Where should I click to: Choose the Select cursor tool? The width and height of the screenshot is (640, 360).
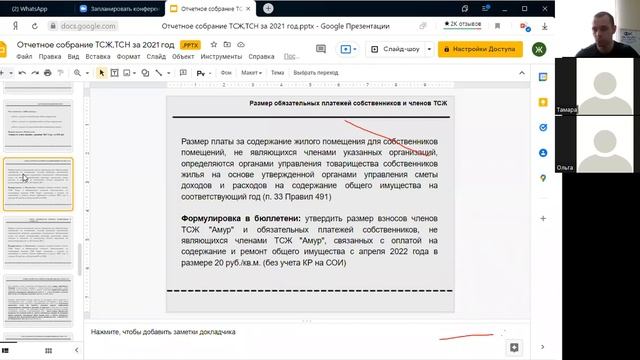coord(102,73)
